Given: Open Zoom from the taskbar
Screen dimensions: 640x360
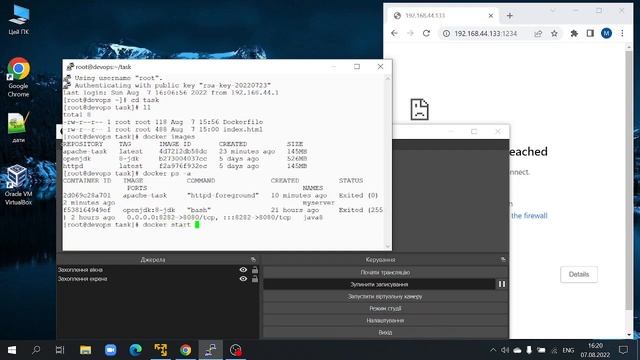Looking at the screenshot, I should 110,350.
